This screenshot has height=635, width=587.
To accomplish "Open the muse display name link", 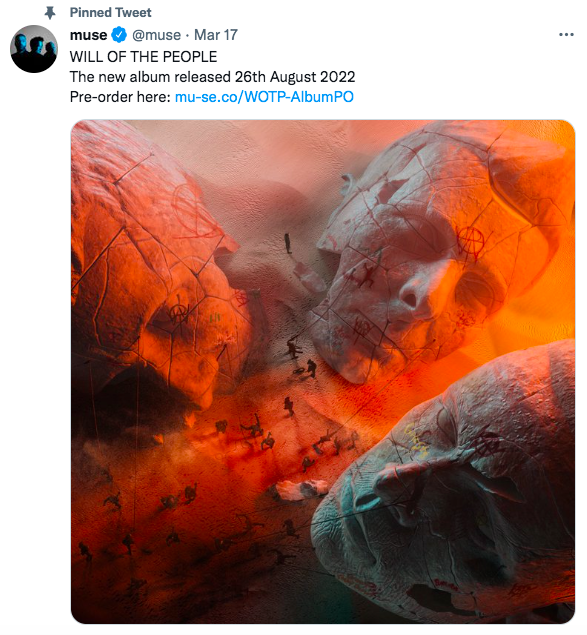I will 88,35.
